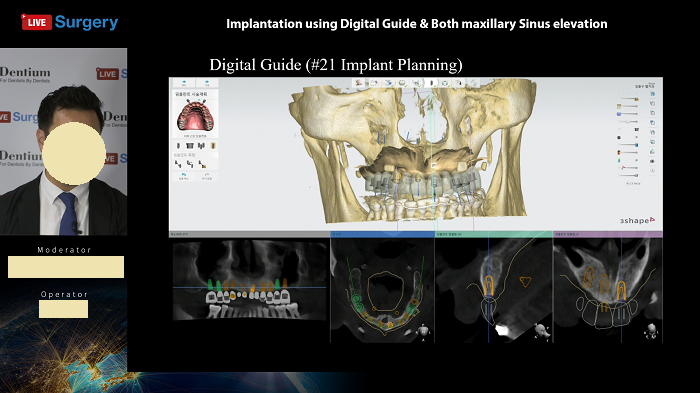700x393 pixels.
Task: Adjust the face icon transparency slider
Action: point(628,152)
